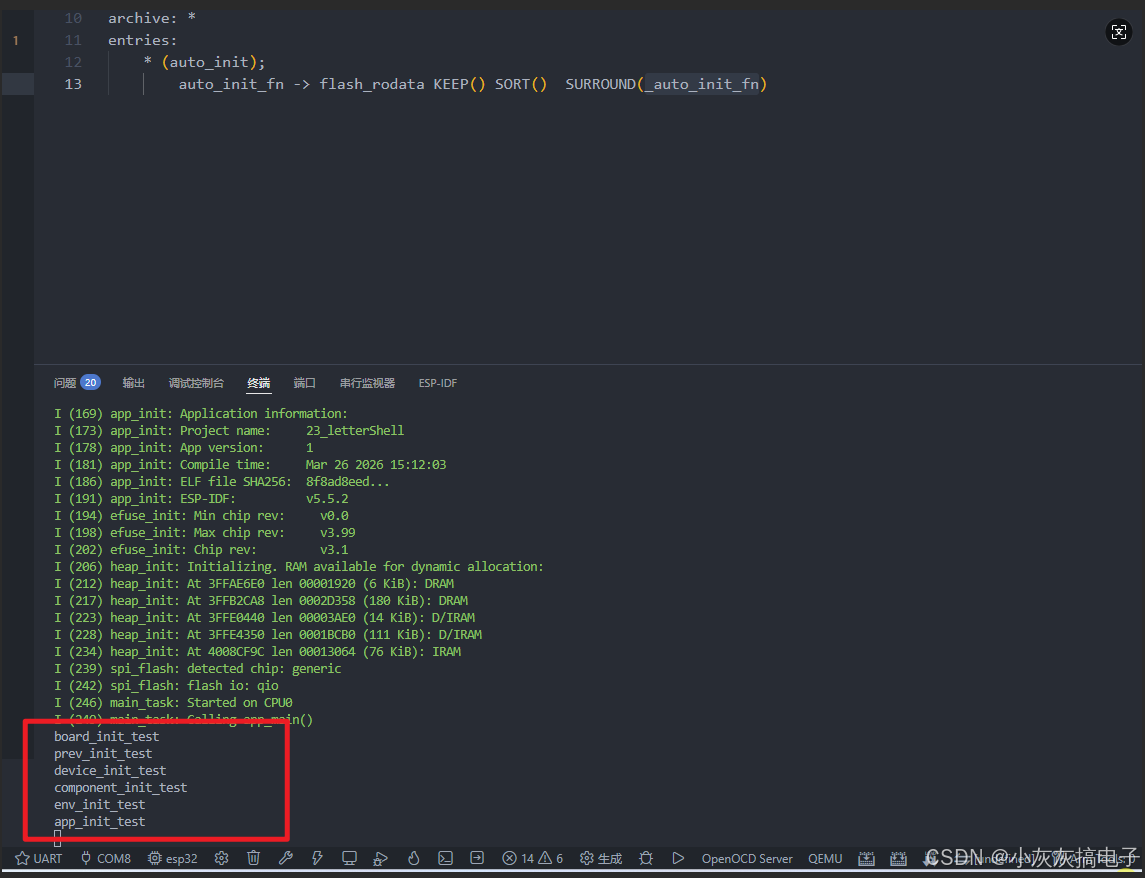The image size is (1145, 878).
Task: Click the run play triangle in status bar
Action: tap(678, 858)
